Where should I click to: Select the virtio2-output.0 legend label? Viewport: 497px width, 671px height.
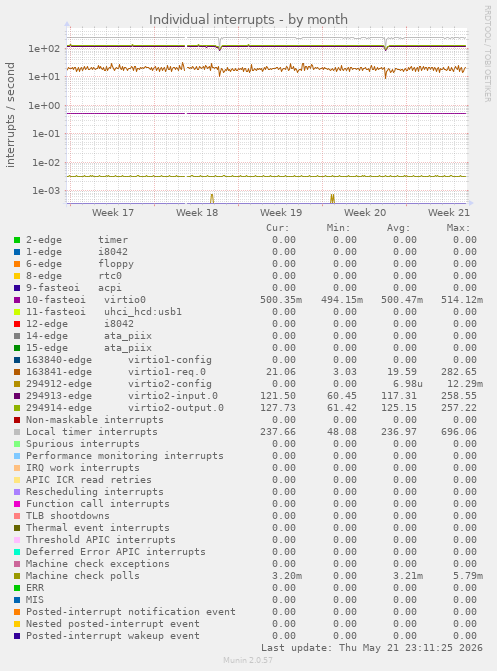click(176, 408)
